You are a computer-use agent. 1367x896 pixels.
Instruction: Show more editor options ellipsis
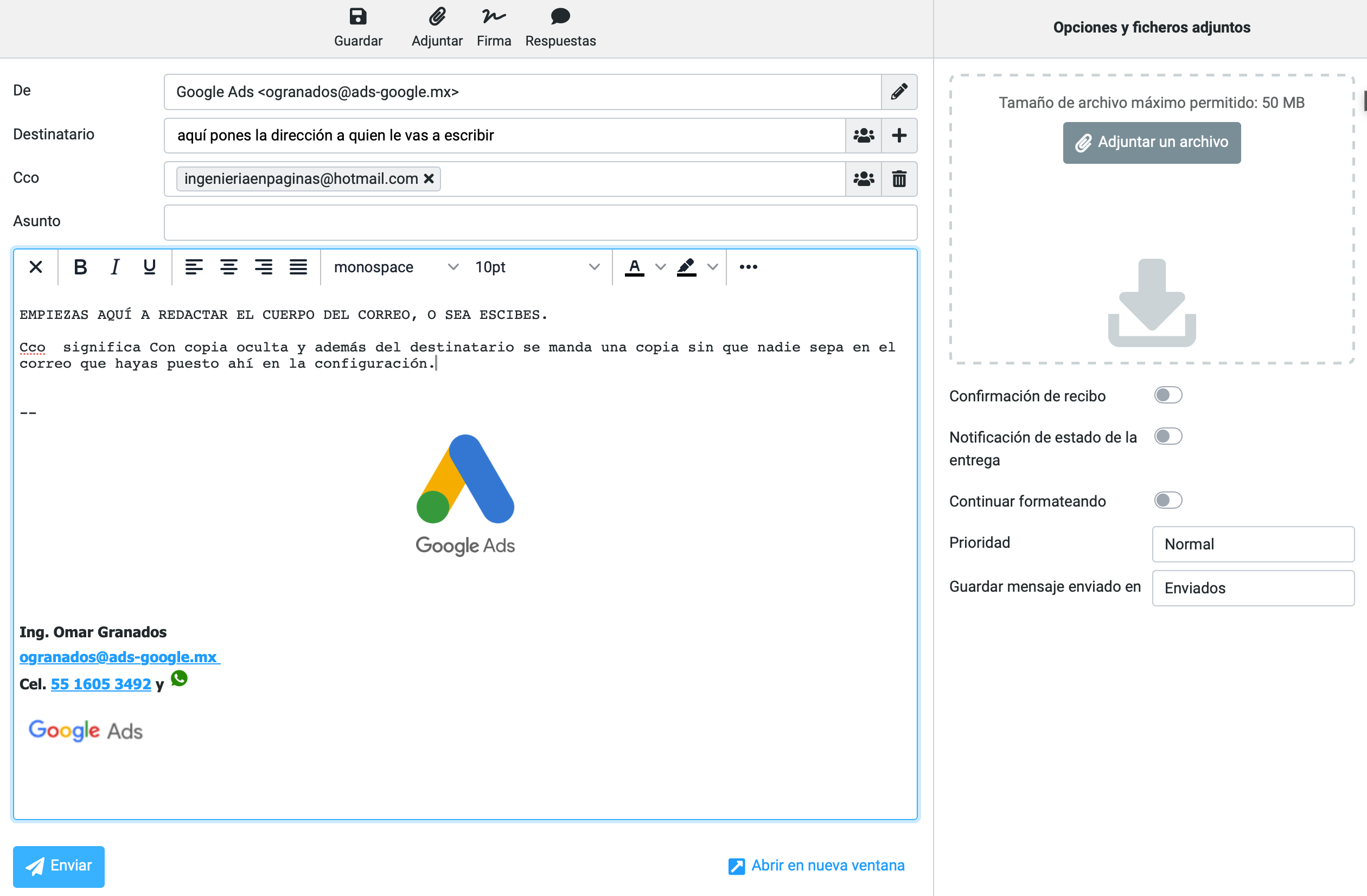pyautogui.click(x=748, y=267)
